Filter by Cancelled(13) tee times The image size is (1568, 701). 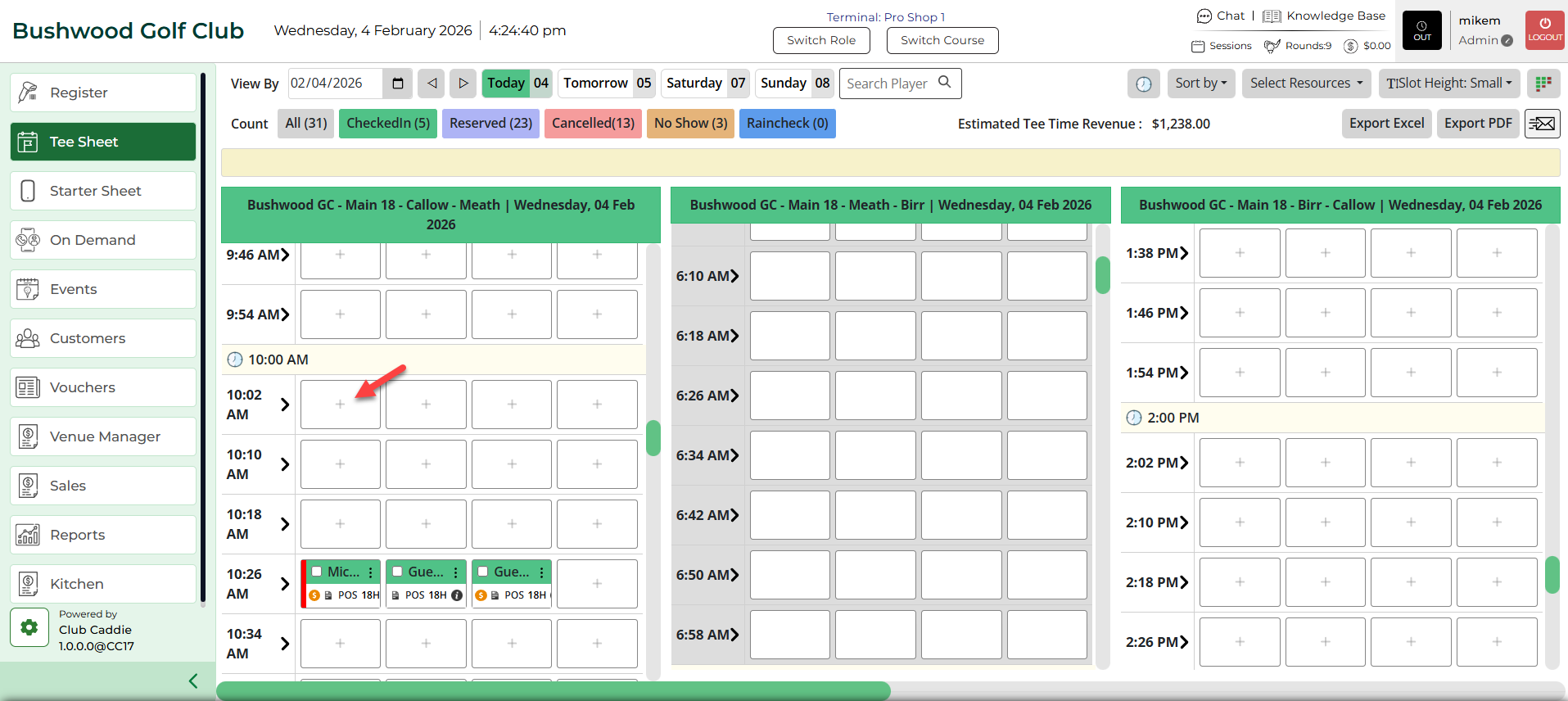coord(593,124)
